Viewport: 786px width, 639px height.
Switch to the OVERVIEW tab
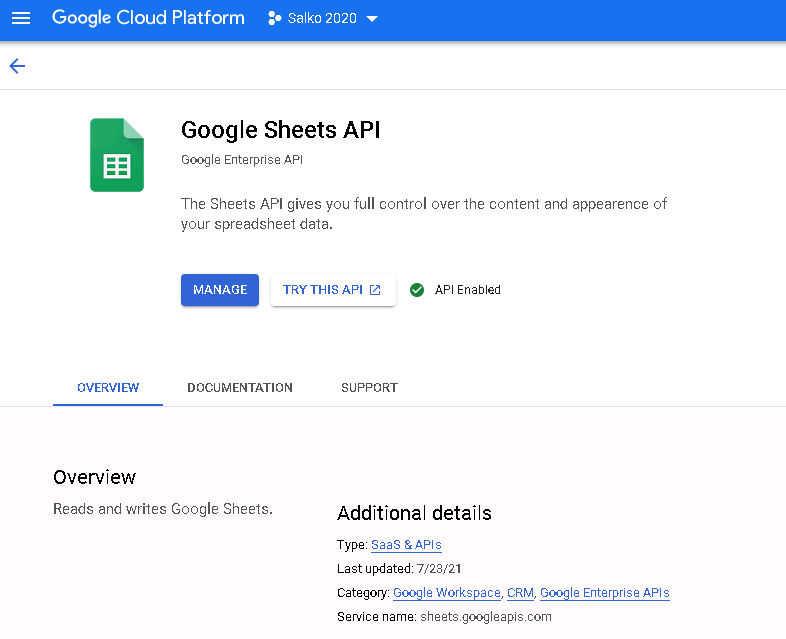tap(108, 387)
